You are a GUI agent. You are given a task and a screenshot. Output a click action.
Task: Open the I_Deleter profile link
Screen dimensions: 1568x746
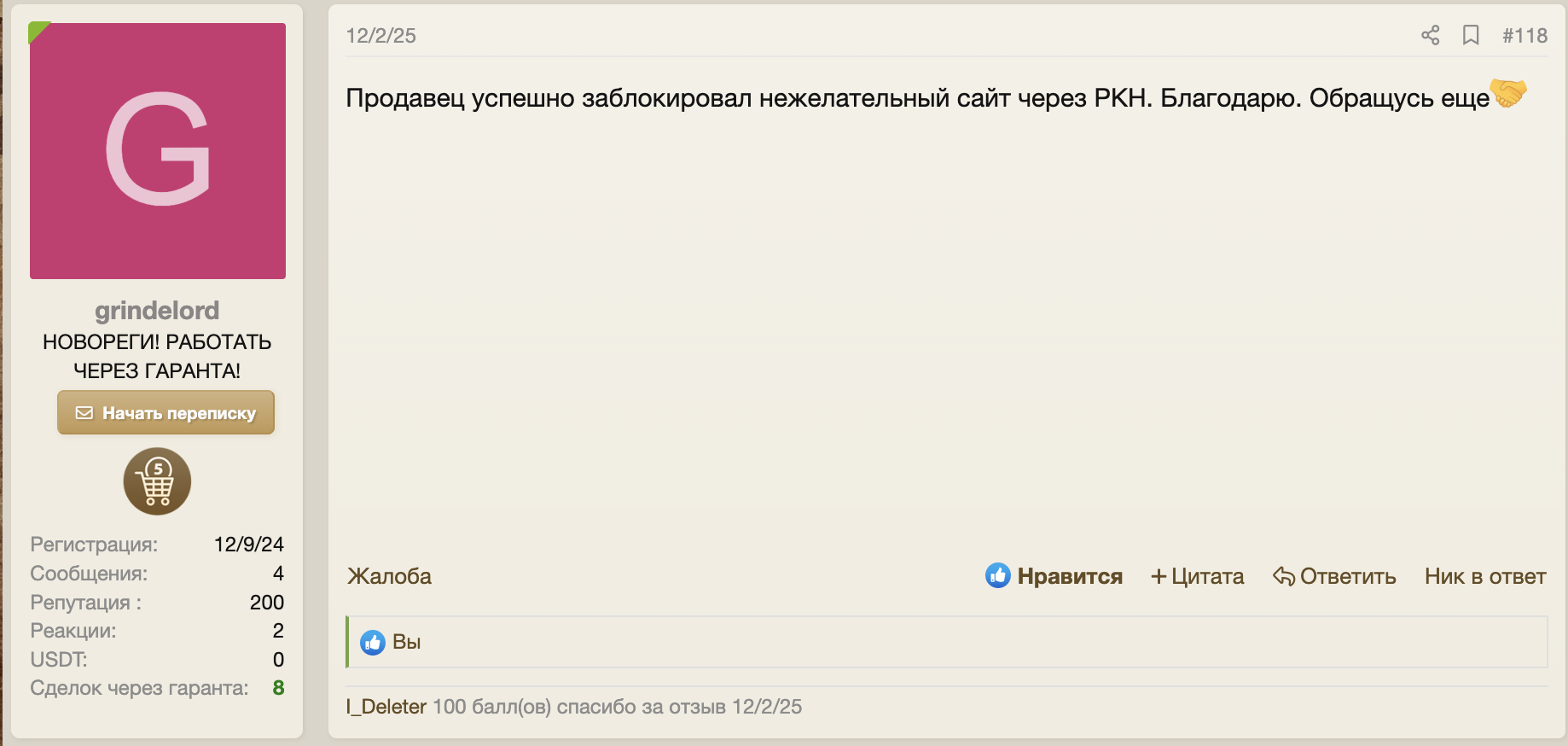point(385,707)
